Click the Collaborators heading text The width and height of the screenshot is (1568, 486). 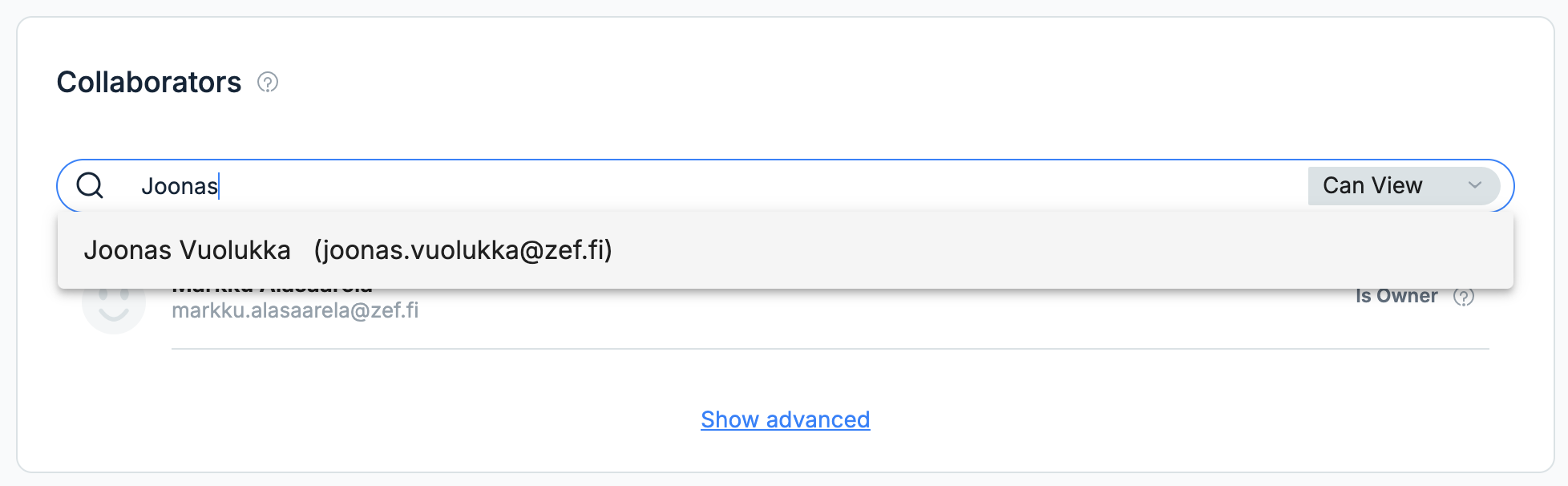pyautogui.click(x=149, y=82)
